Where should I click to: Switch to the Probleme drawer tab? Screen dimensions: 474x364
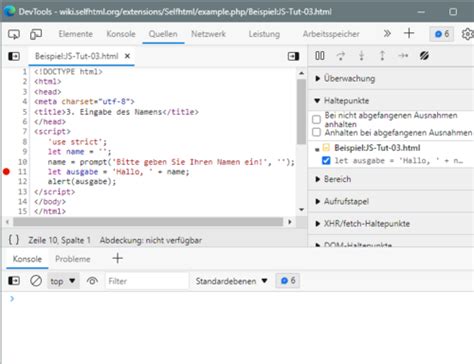(73, 259)
